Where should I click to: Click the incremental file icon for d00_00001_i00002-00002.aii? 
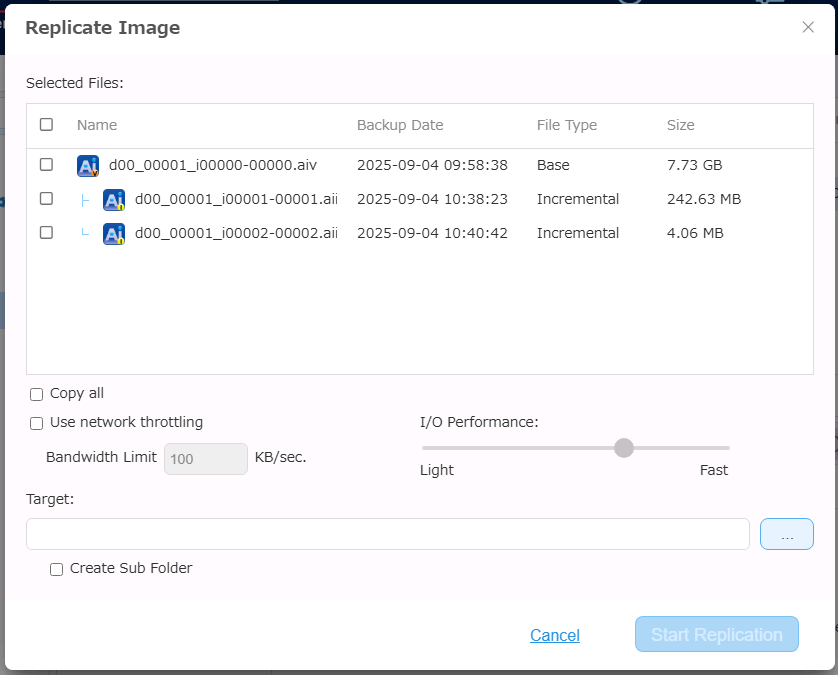[x=114, y=234]
